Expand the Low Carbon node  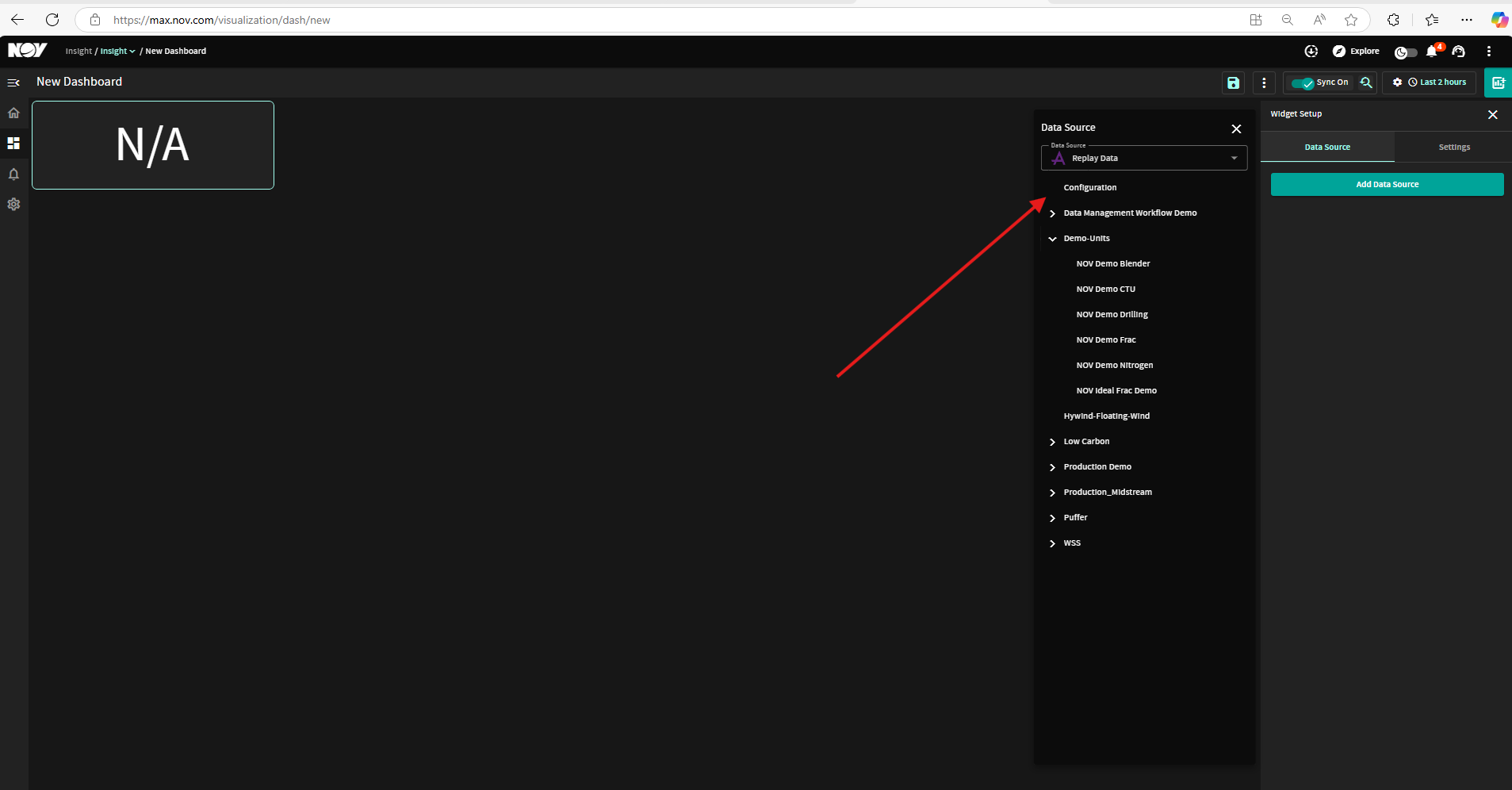coord(1052,442)
